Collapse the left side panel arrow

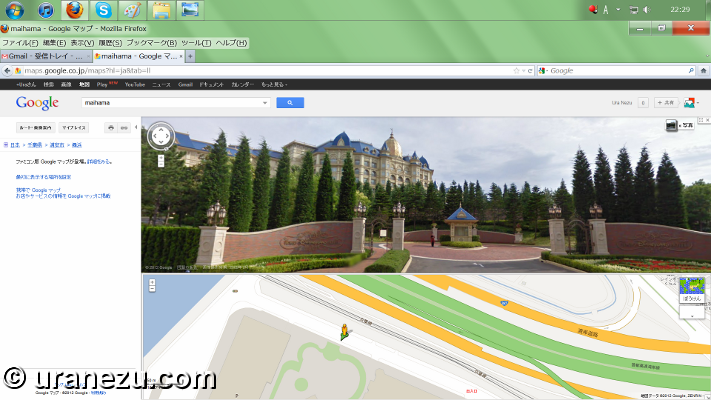point(136,127)
